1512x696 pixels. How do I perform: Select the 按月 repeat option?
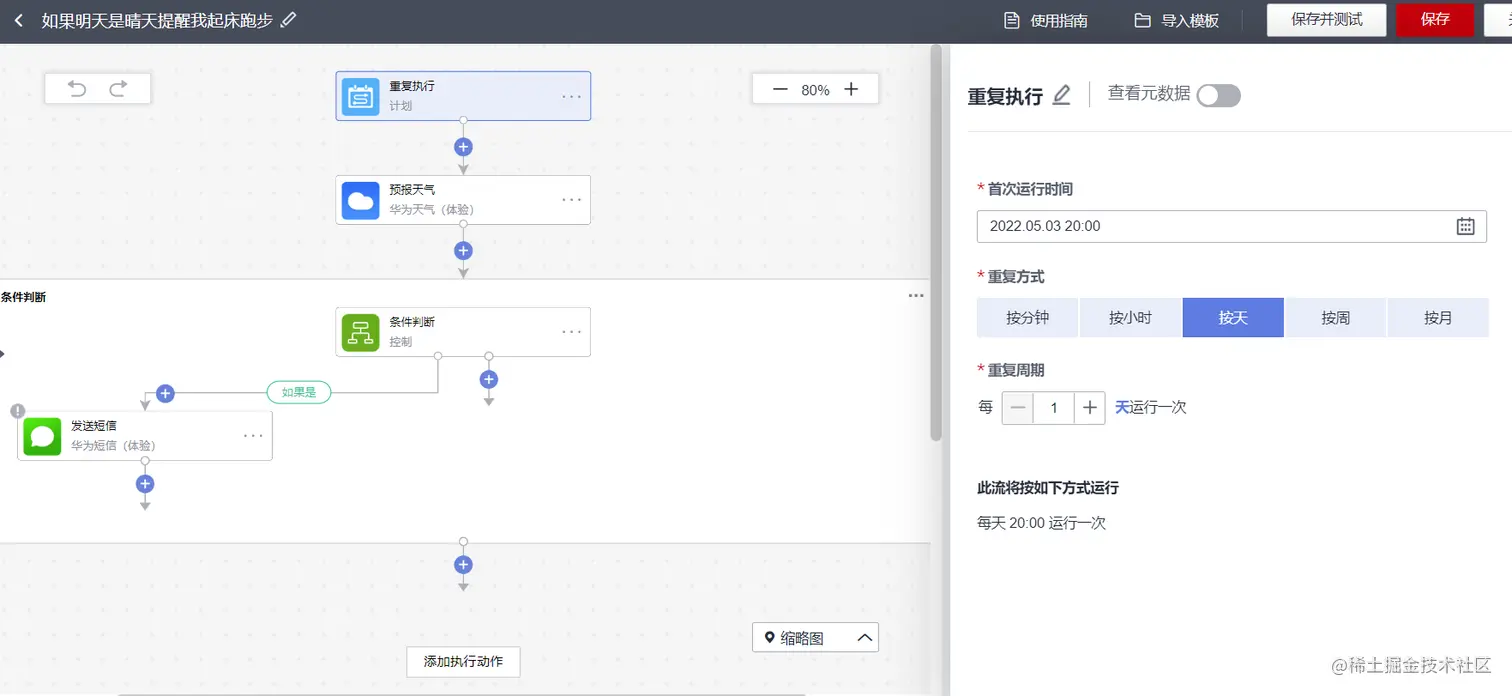[1438, 318]
